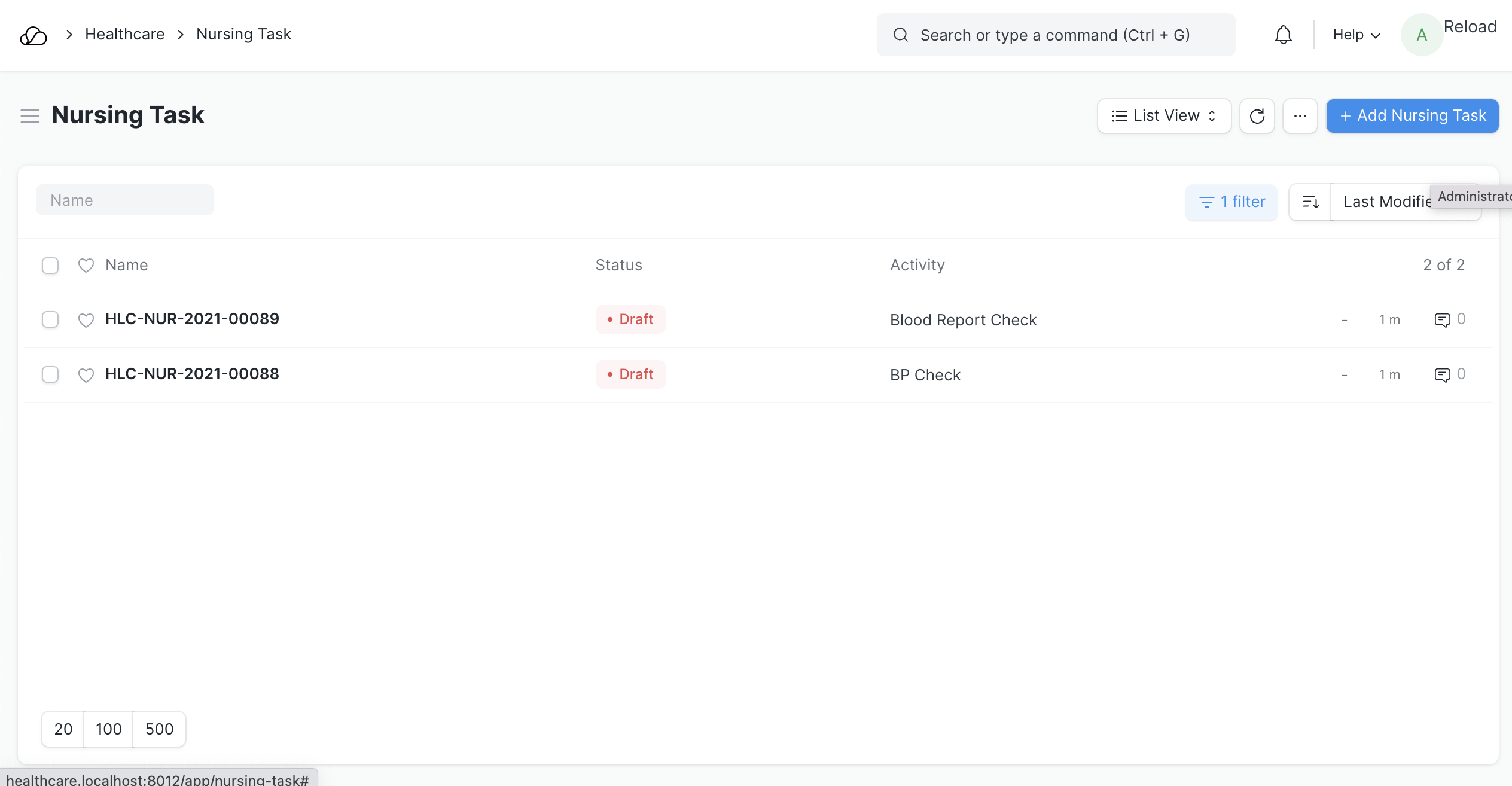The width and height of the screenshot is (1512, 786).
Task: Open the 1 filter button
Action: pyautogui.click(x=1231, y=202)
